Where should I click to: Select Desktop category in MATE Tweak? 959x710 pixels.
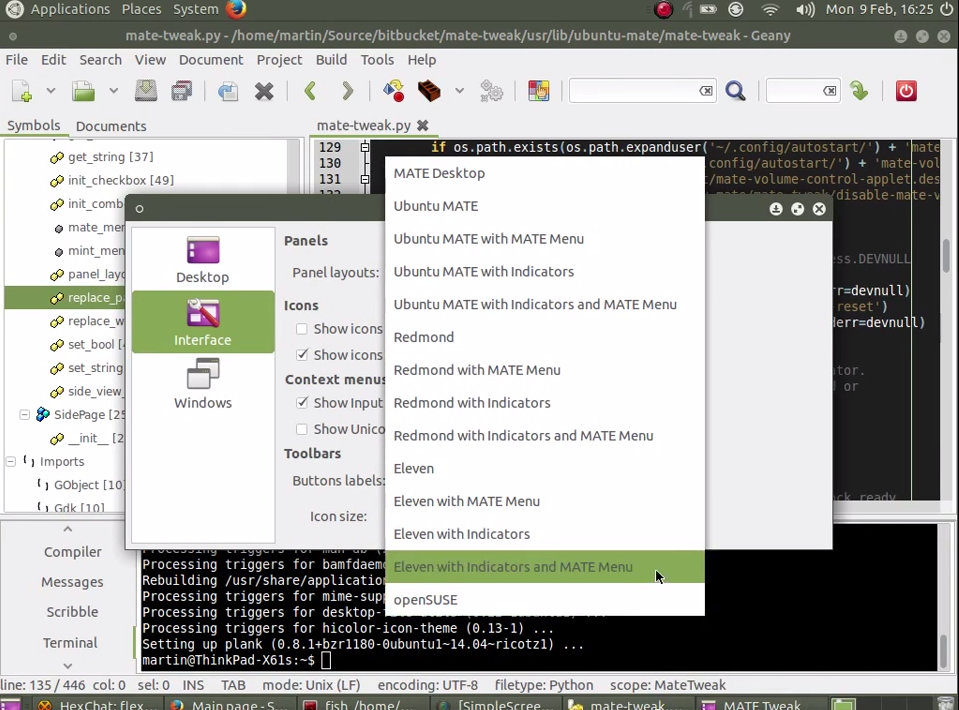point(202,259)
